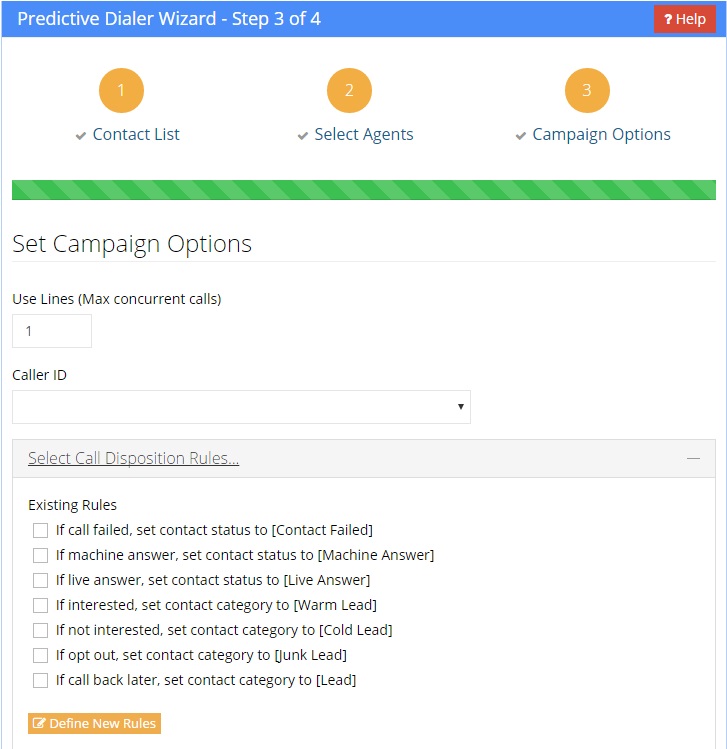Image resolution: width=727 pixels, height=749 pixels.
Task: Click the checkmark beside Contact List
Action: tap(81, 136)
